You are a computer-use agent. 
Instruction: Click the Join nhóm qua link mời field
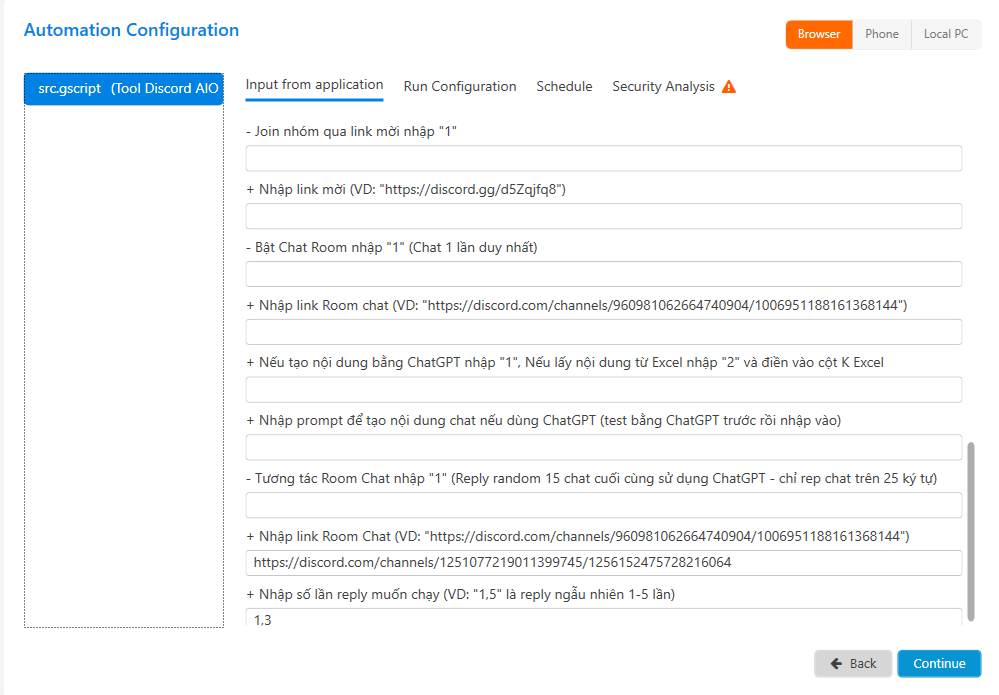click(x=603, y=158)
